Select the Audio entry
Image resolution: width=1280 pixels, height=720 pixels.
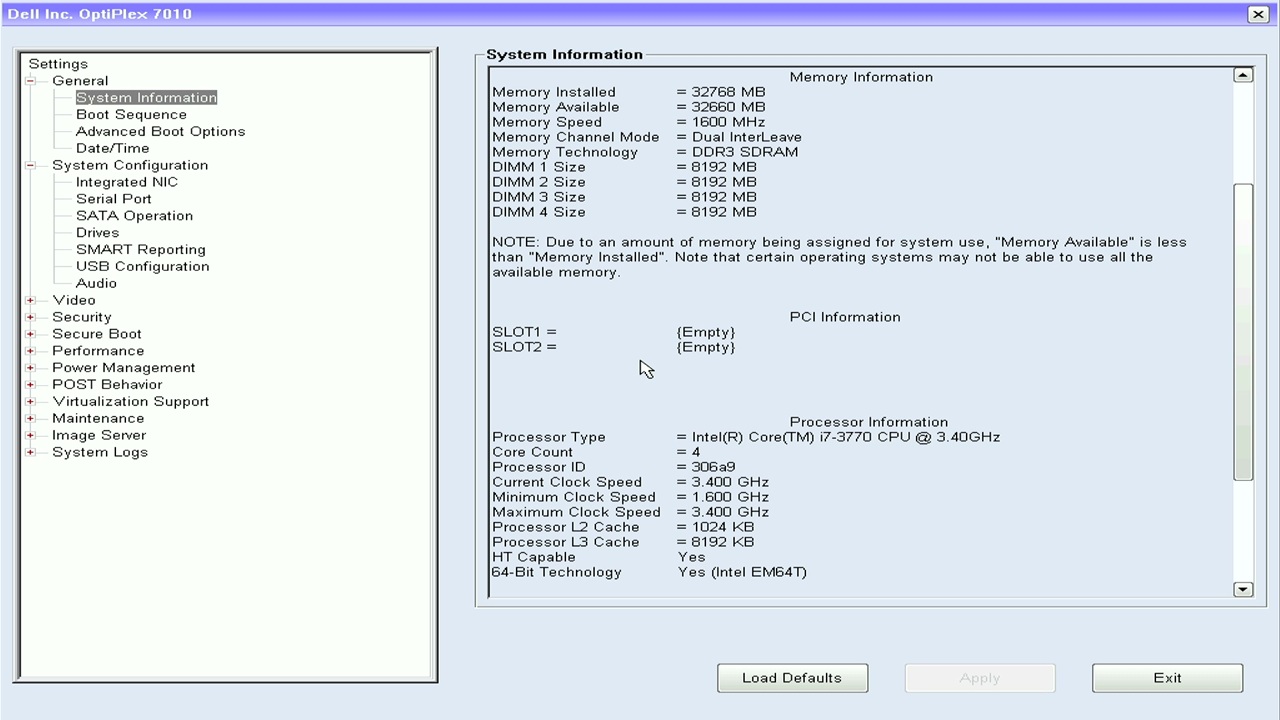point(96,283)
